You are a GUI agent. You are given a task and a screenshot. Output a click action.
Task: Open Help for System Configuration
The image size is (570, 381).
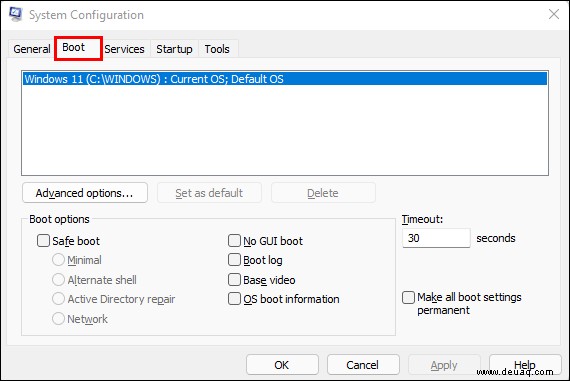pos(525,365)
